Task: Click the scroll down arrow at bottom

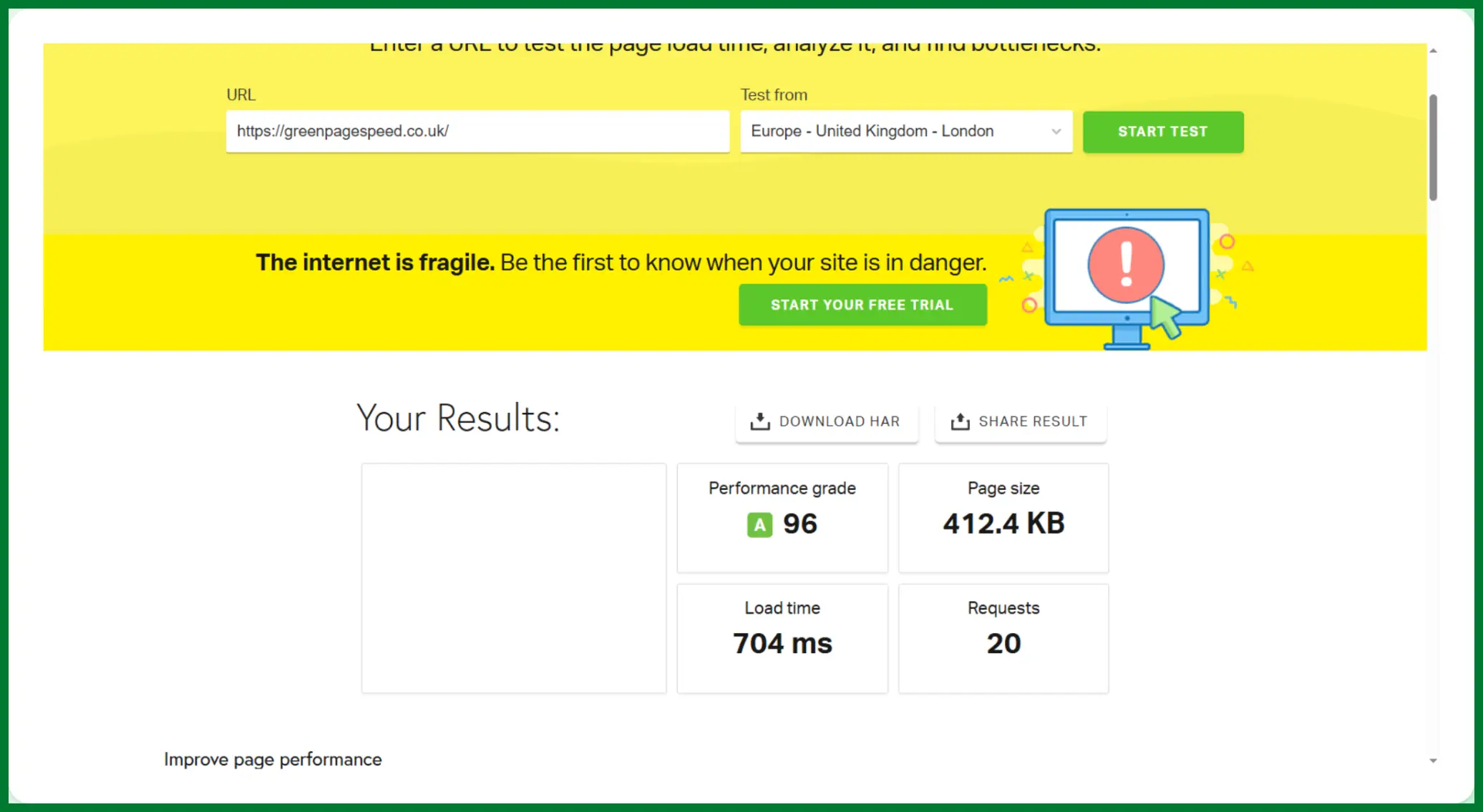Action: pyautogui.click(x=1433, y=760)
